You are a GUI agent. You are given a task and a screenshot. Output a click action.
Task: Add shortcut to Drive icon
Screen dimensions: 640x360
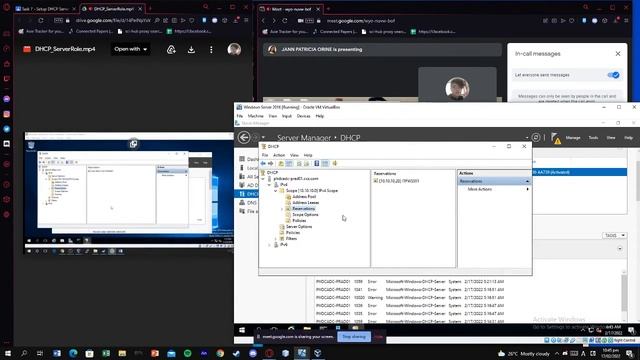click(171, 49)
